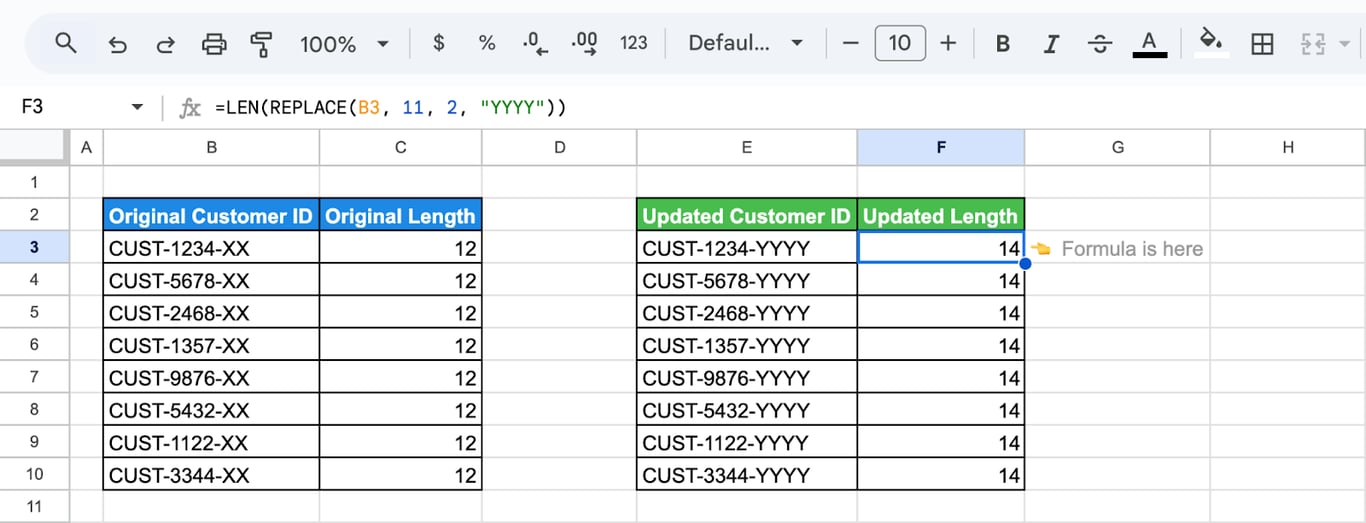Image resolution: width=1366 pixels, height=523 pixels.
Task: Select row 2 header
Action: (34, 215)
